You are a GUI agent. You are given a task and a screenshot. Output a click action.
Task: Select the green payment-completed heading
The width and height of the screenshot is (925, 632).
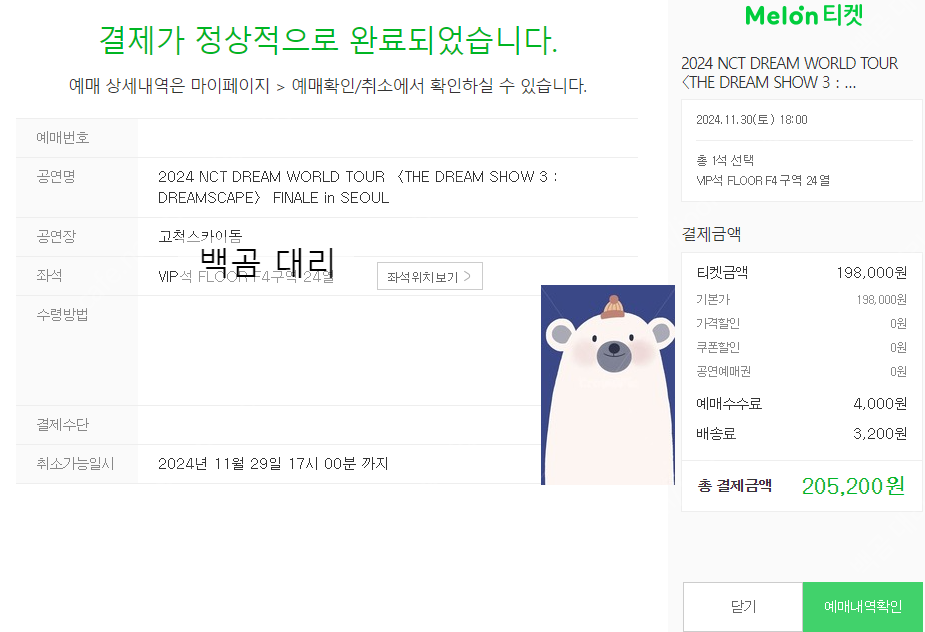(328, 40)
